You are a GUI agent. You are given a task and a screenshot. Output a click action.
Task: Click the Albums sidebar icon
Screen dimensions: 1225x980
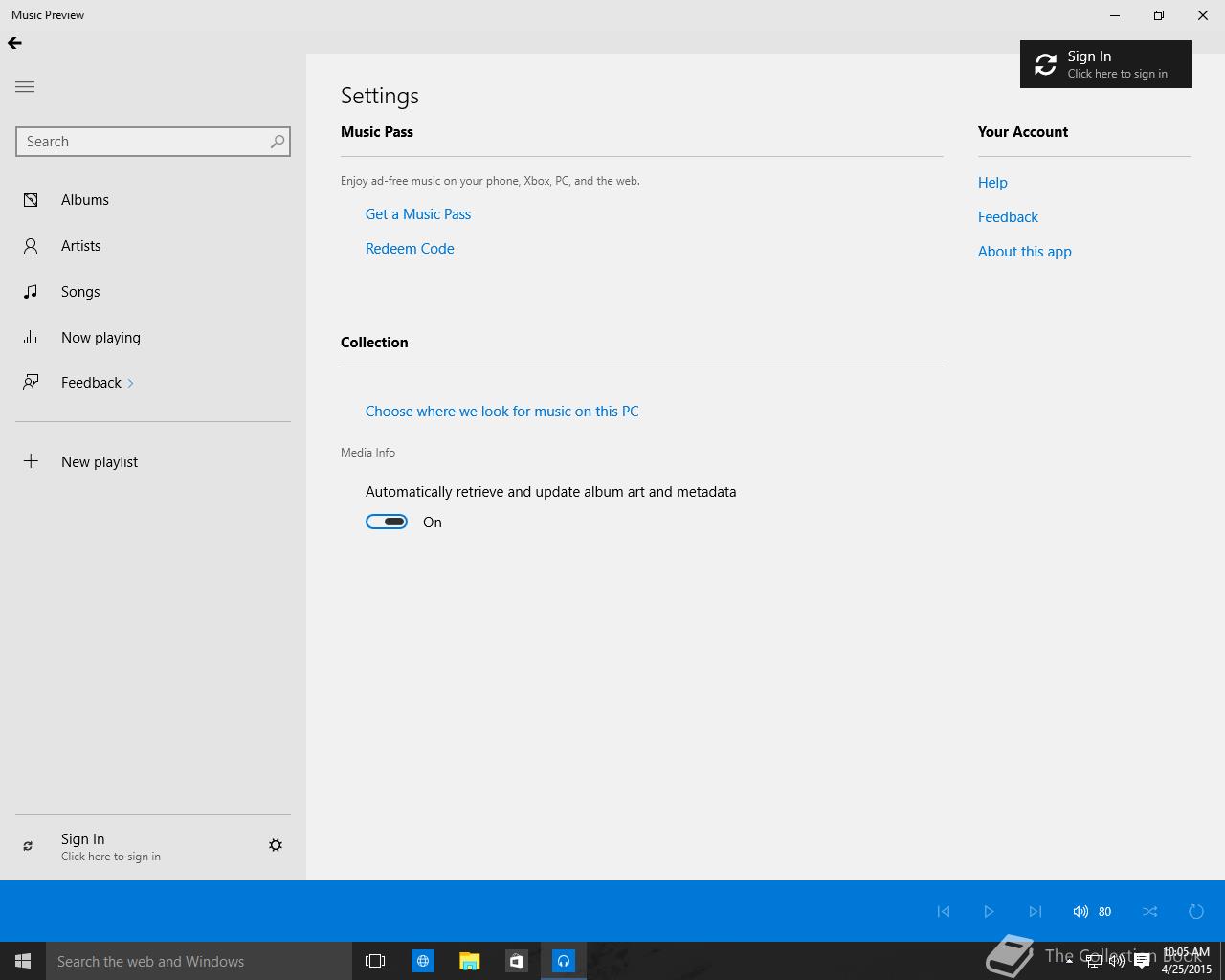31,200
